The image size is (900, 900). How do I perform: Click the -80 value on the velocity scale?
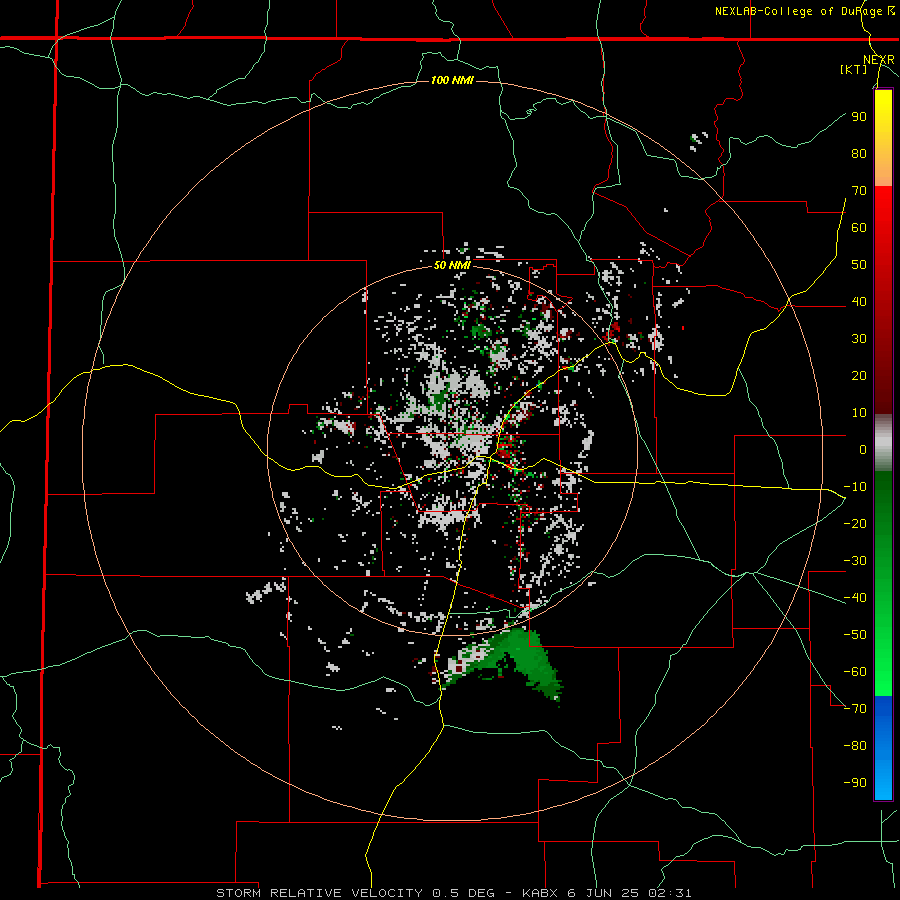[855, 746]
